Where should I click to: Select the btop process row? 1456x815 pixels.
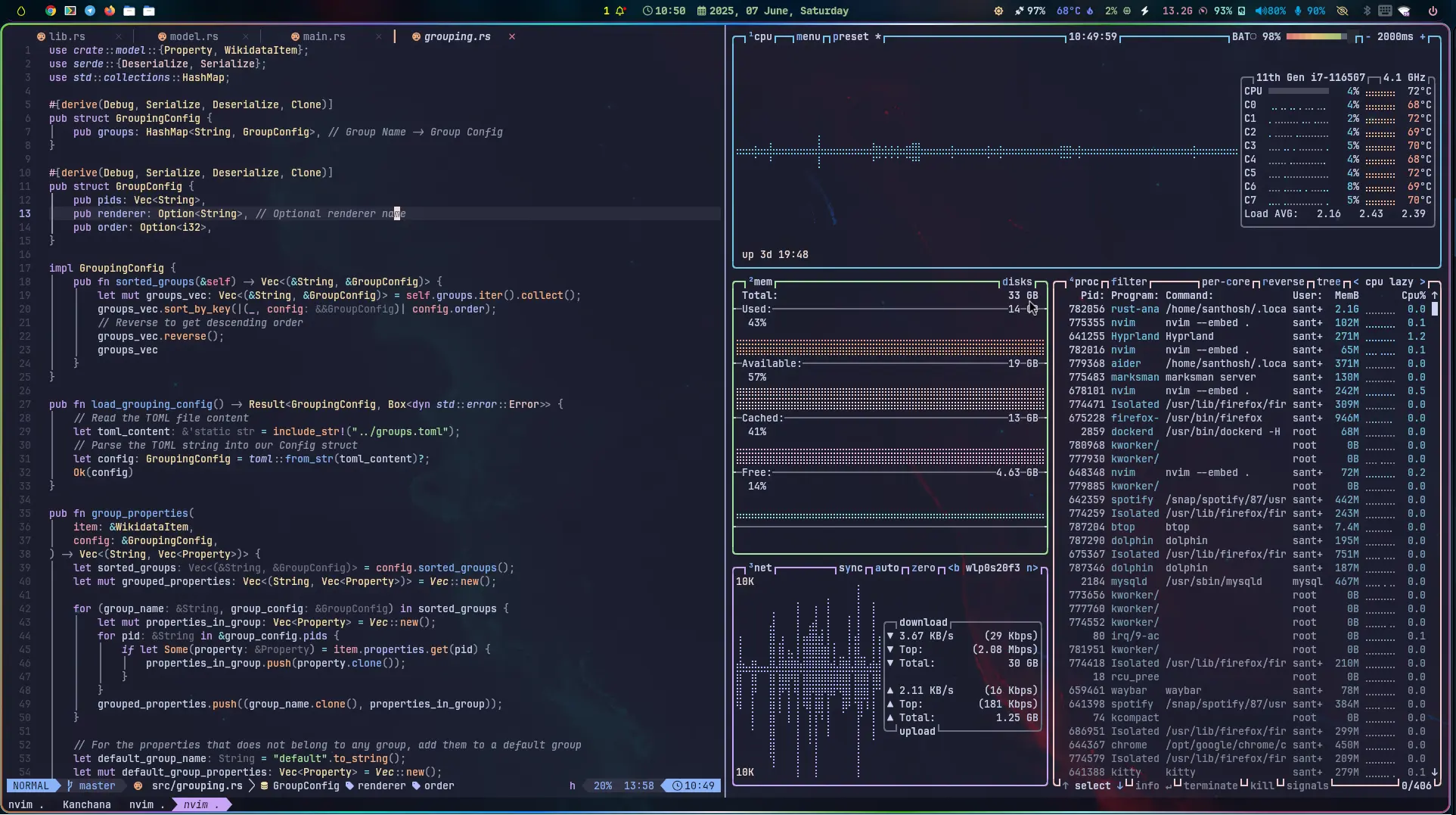pos(1246,527)
